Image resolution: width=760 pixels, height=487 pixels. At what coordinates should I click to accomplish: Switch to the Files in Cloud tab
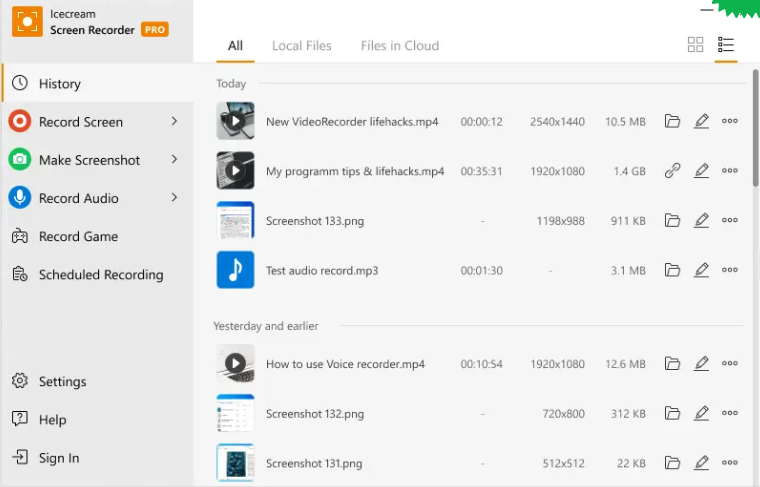(x=399, y=46)
